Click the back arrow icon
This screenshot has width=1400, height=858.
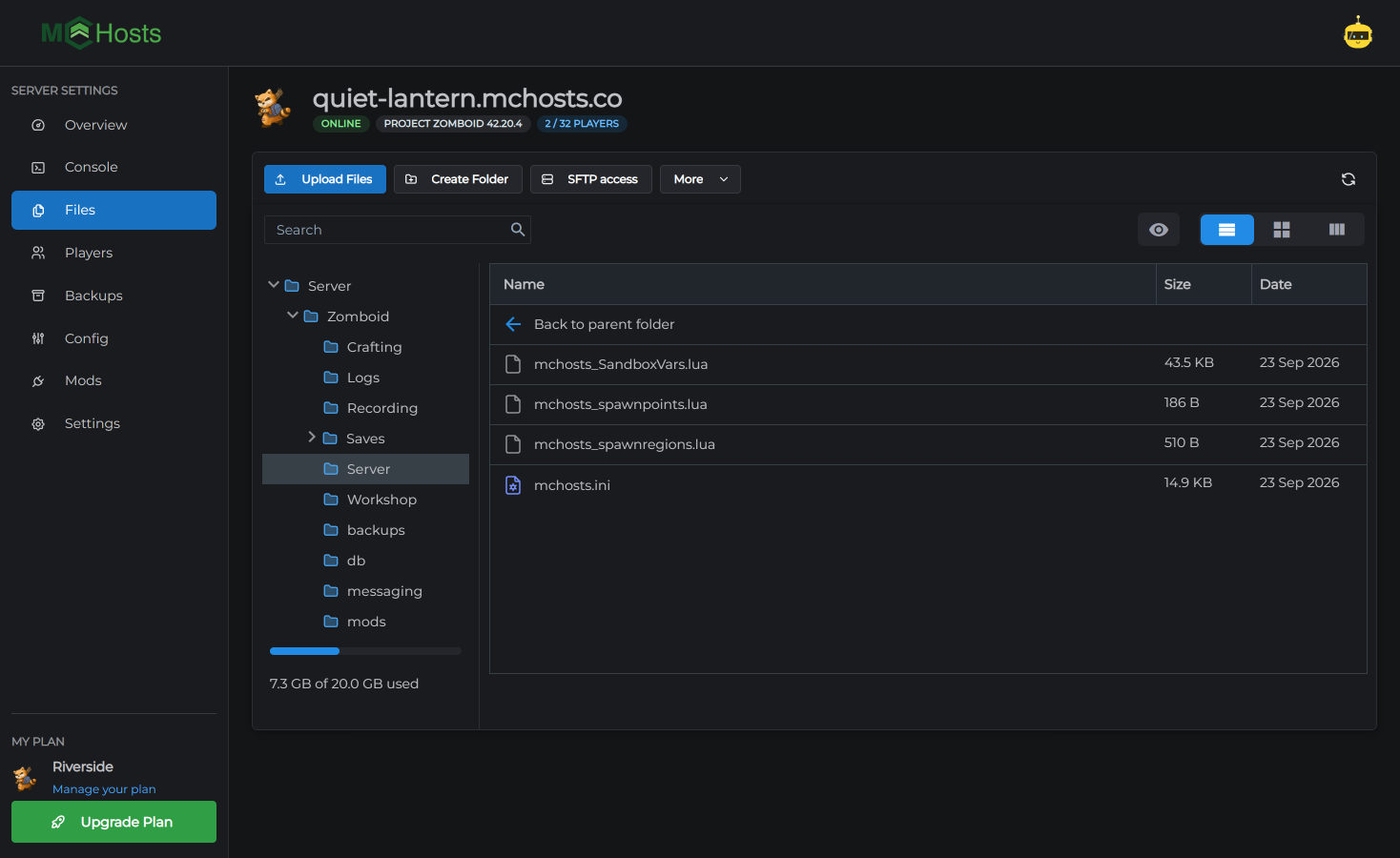click(513, 324)
